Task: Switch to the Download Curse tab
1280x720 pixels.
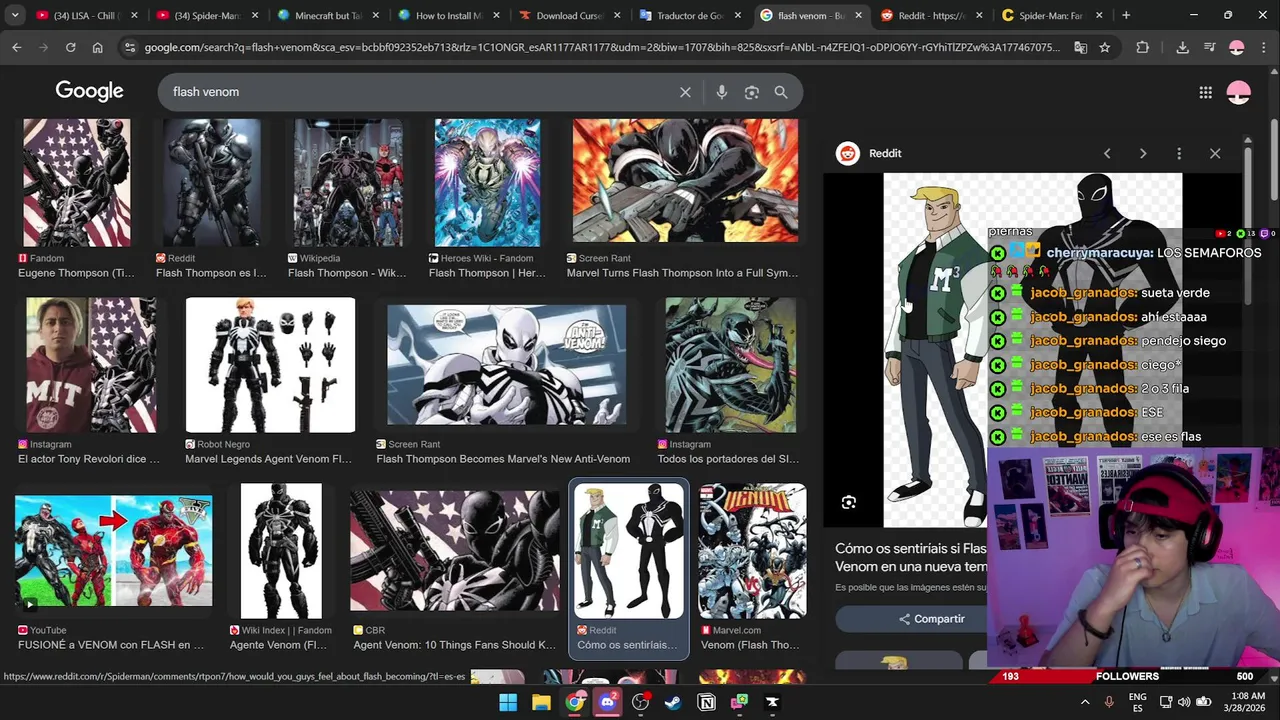Action: (x=567, y=15)
